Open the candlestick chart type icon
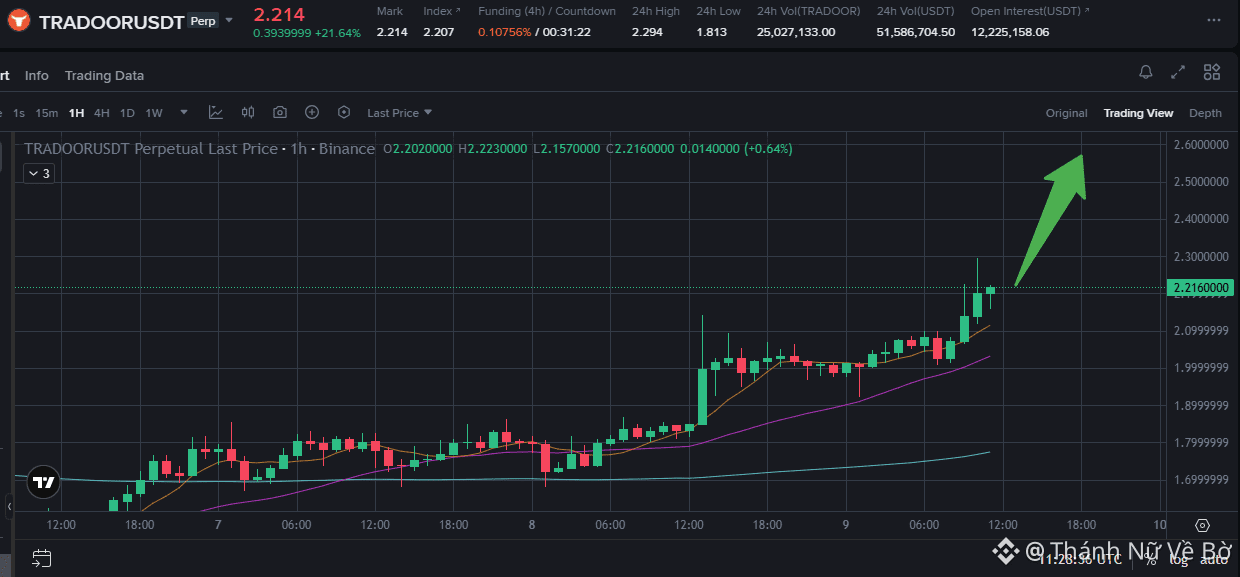Viewport: 1240px width, 577px height. pyautogui.click(x=248, y=113)
